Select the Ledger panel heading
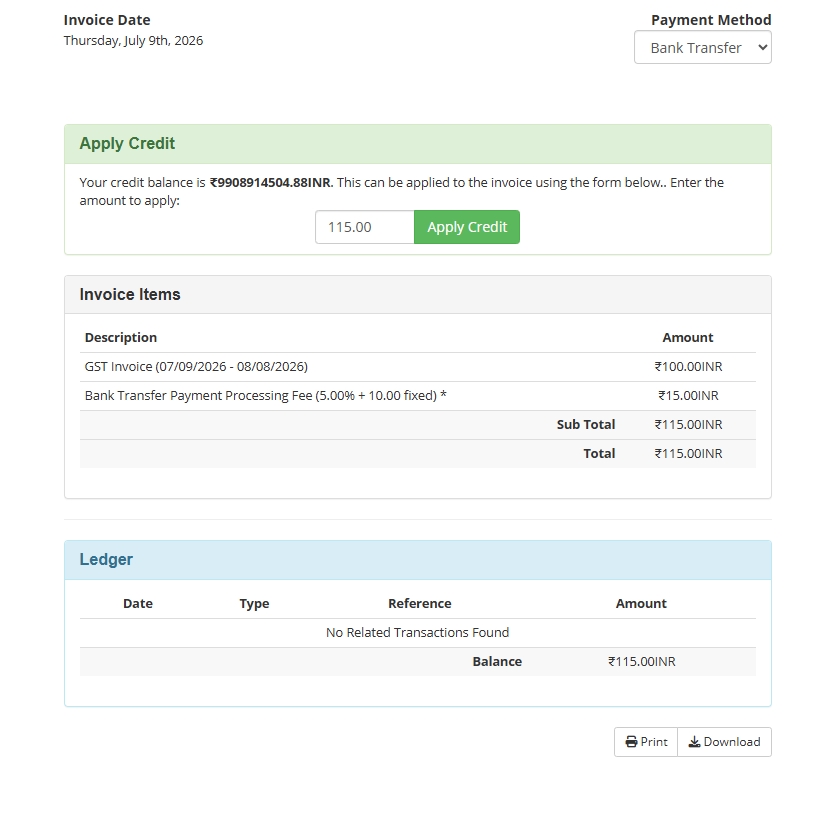The height and width of the screenshot is (816, 833). tap(106, 559)
